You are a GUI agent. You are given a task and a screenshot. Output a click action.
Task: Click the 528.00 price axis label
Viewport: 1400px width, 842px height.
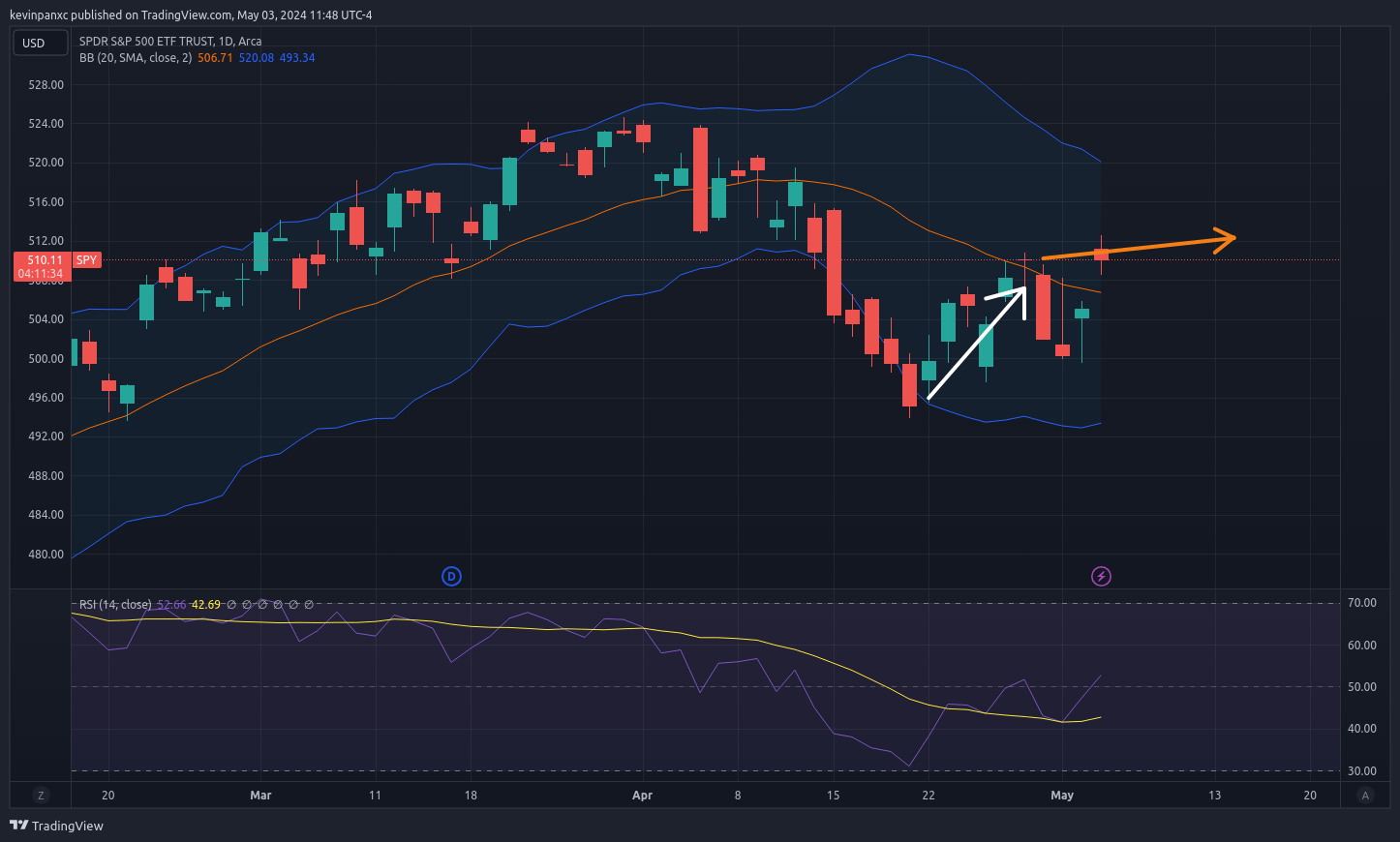click(x=46, y=85)
